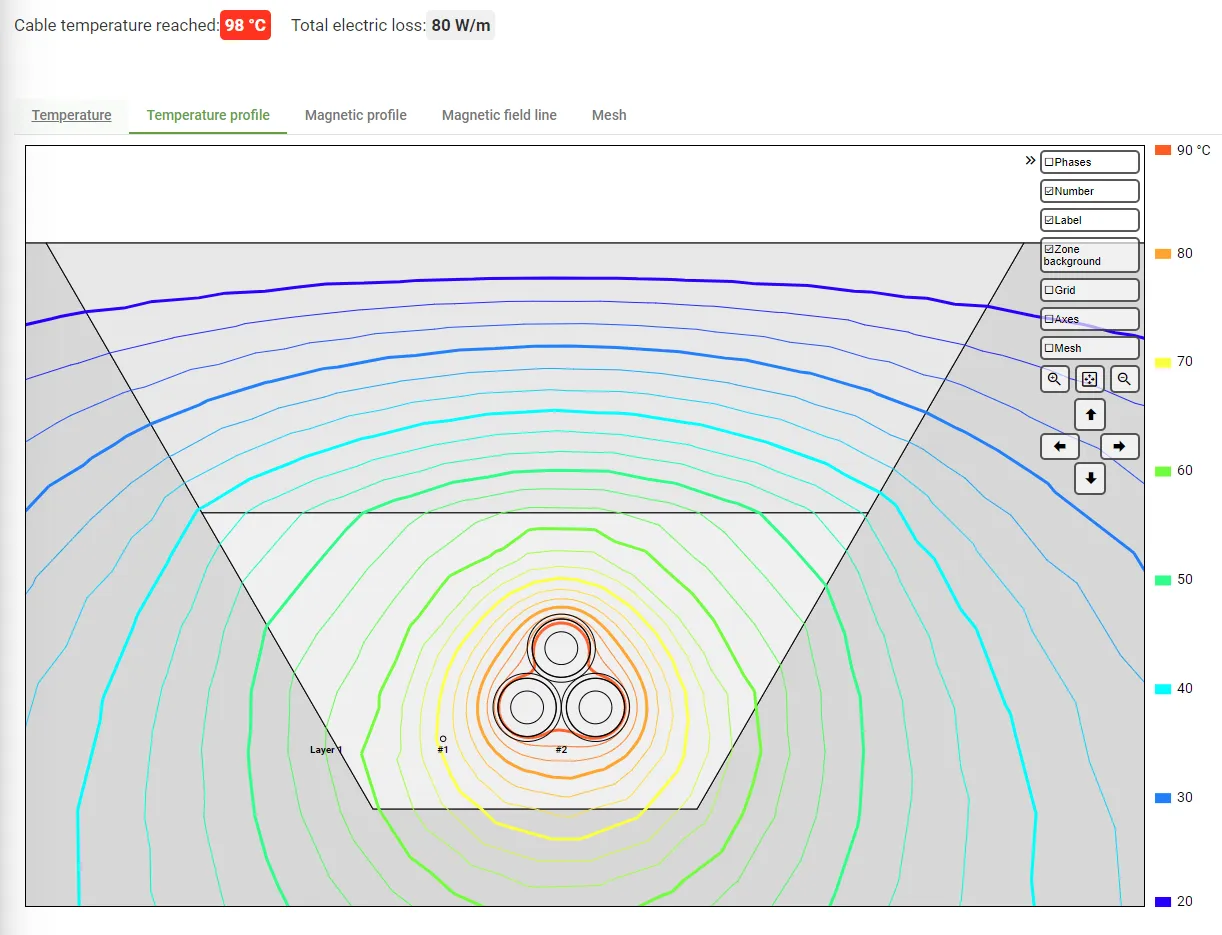
Task: Click the Layer 1 label
Action: [326, 749]
